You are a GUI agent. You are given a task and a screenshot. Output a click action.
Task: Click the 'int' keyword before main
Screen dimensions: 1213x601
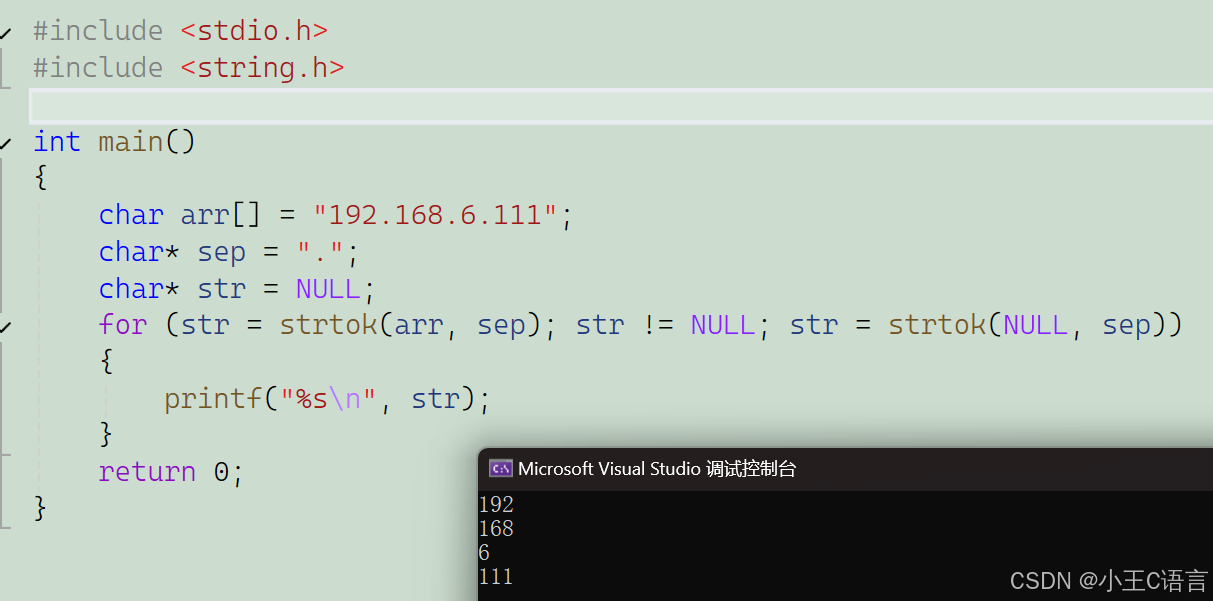57,142
